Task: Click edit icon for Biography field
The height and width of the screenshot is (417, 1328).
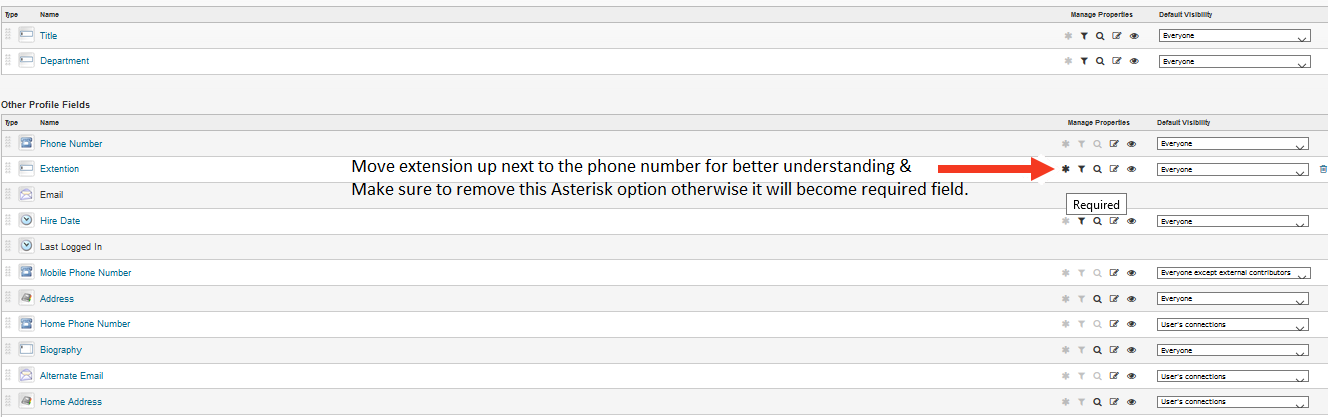Action: pyautogui.click(x=1115, y=351)
